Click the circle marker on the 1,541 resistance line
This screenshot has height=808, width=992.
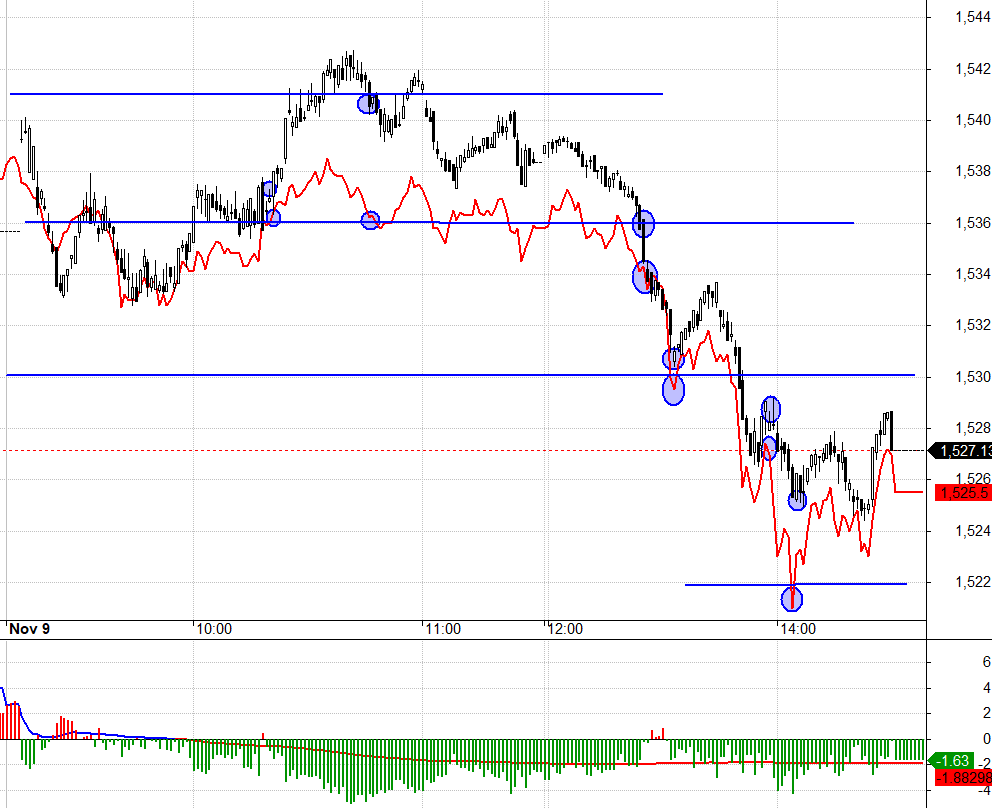click(x=368, y=104)
